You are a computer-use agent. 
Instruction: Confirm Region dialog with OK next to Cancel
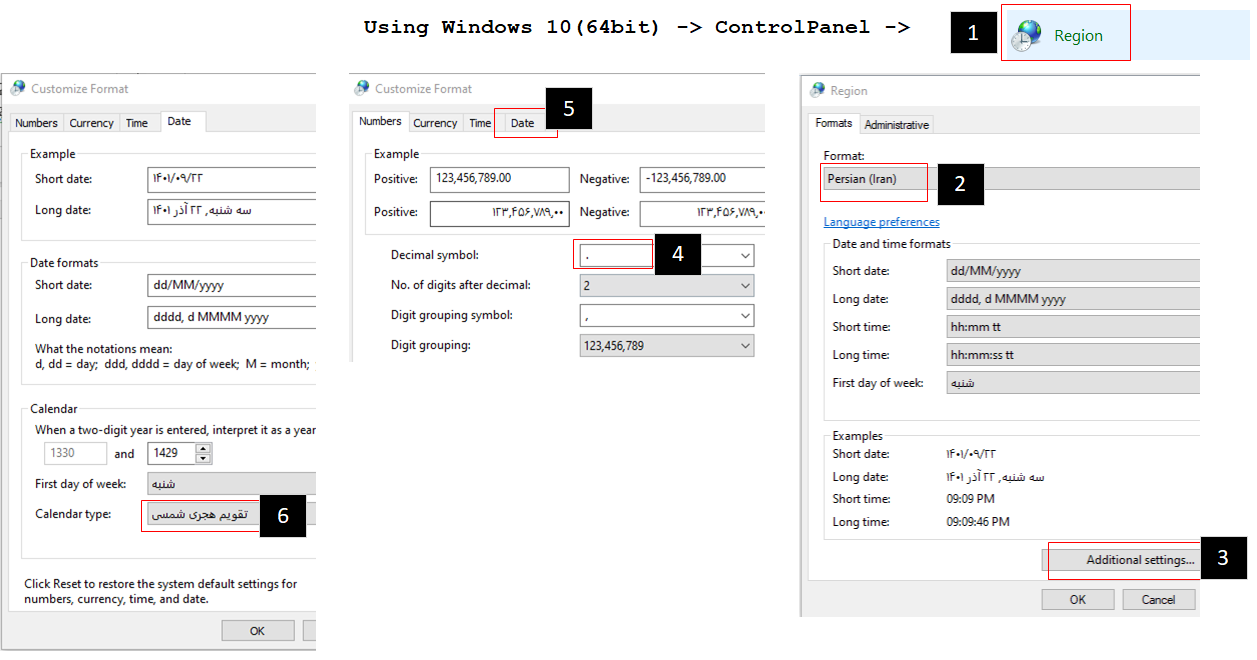(1077, 600)
